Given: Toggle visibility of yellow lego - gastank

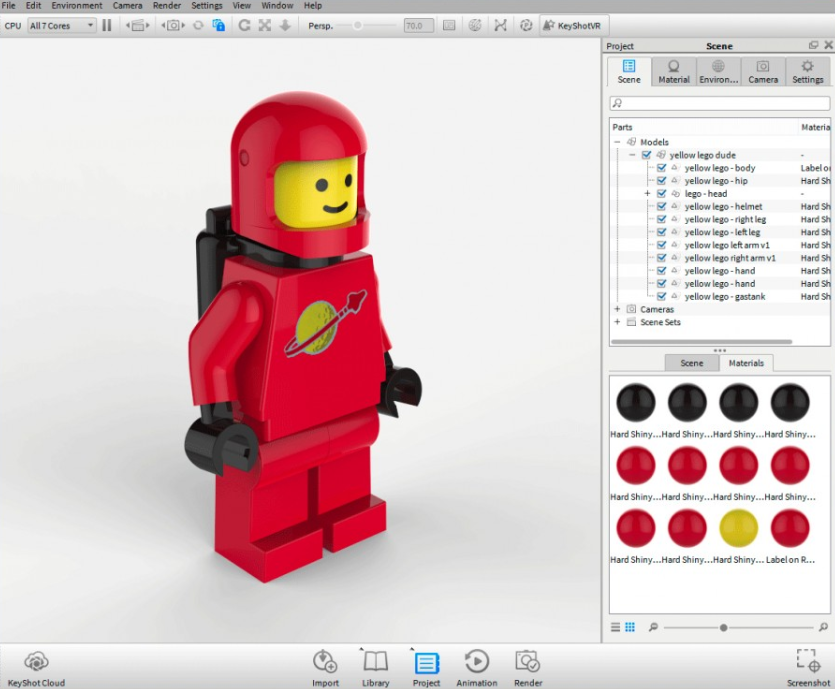Looking at the screenshot, I should click(661, 297).
